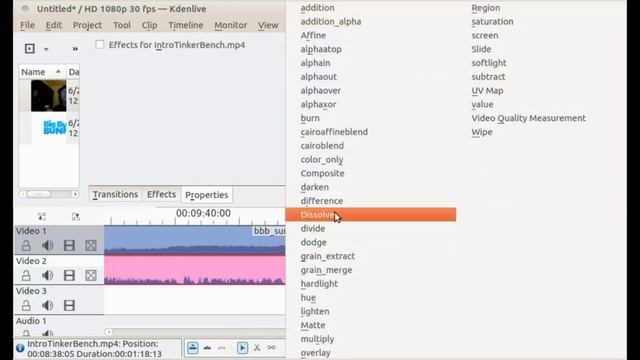Click the project bin horizontal scrollbar

(39, 194)
